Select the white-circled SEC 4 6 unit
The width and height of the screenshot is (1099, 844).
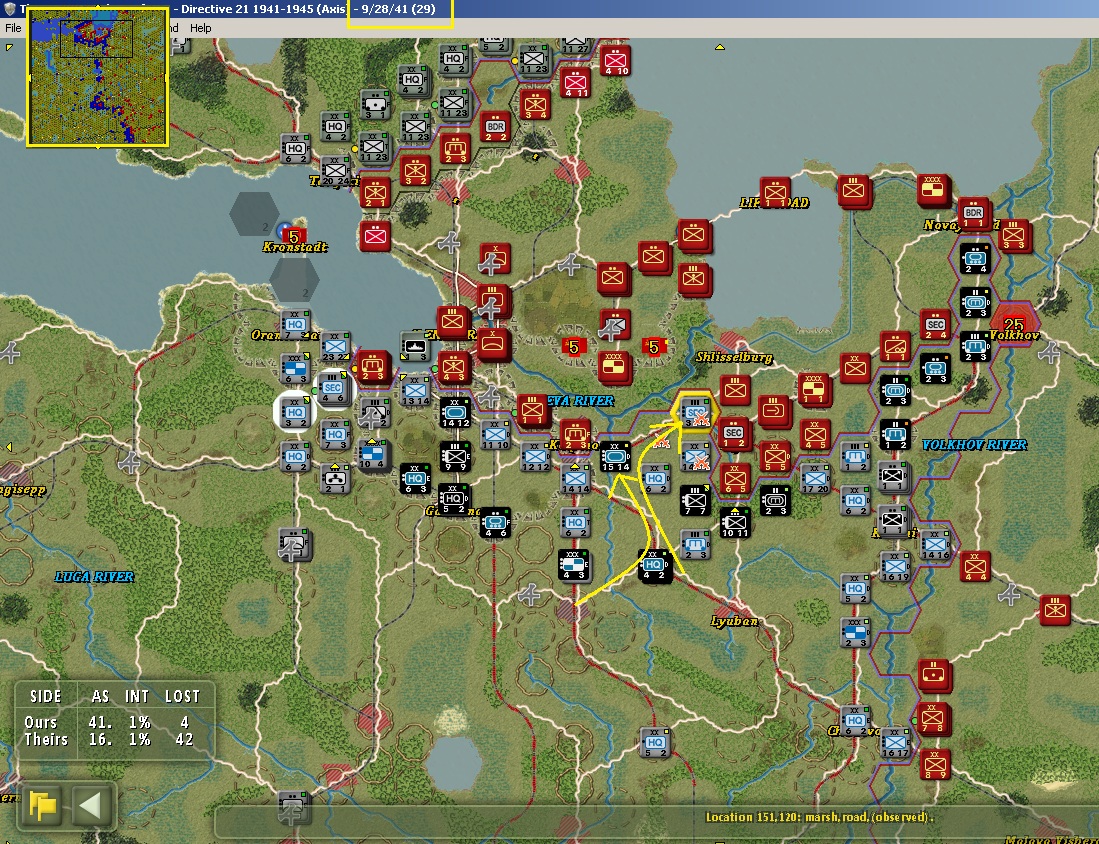point(334,387)
